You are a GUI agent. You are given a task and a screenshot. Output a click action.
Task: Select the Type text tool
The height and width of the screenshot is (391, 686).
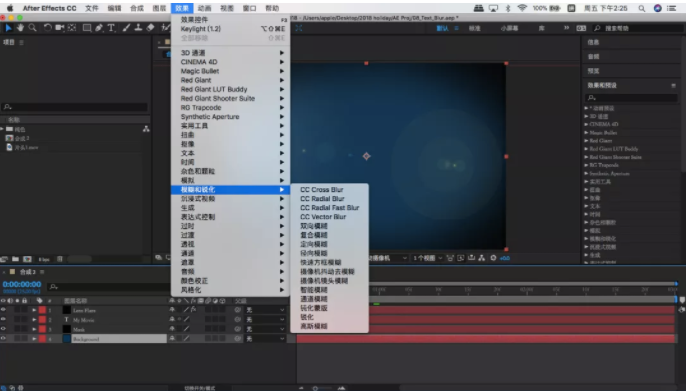coord(111,28)
